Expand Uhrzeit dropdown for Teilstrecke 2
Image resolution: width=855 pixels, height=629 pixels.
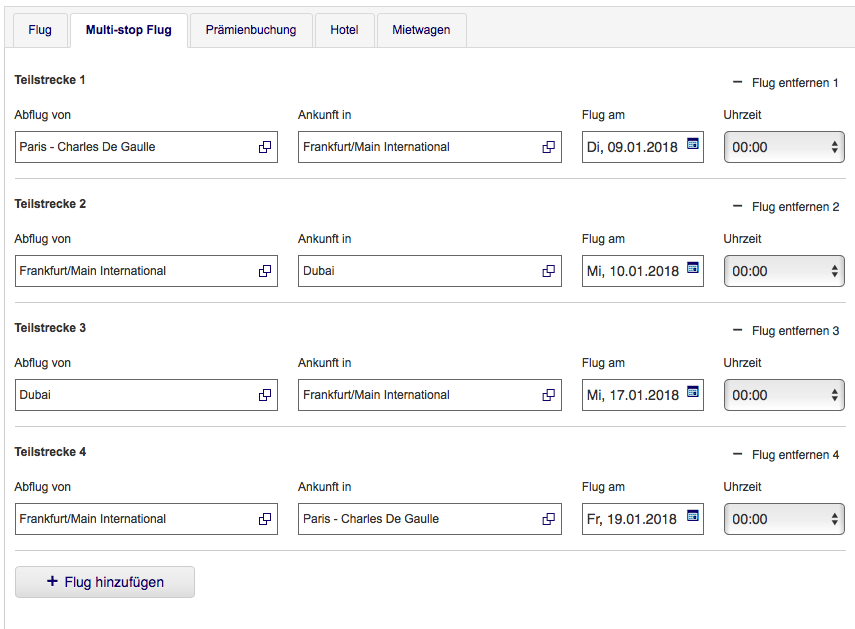click(784, 271)
